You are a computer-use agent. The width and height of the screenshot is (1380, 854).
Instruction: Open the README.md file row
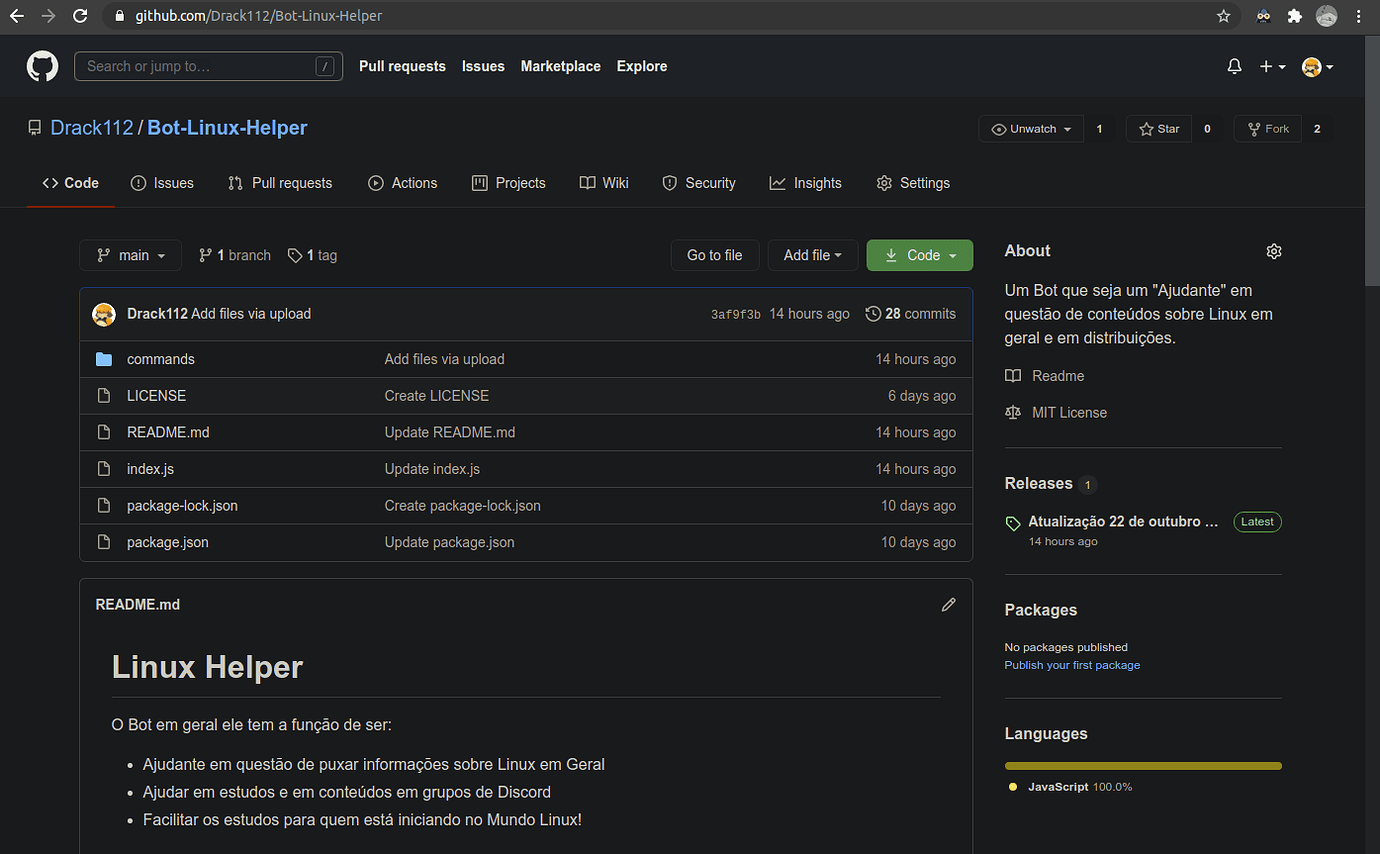[526, 433]
